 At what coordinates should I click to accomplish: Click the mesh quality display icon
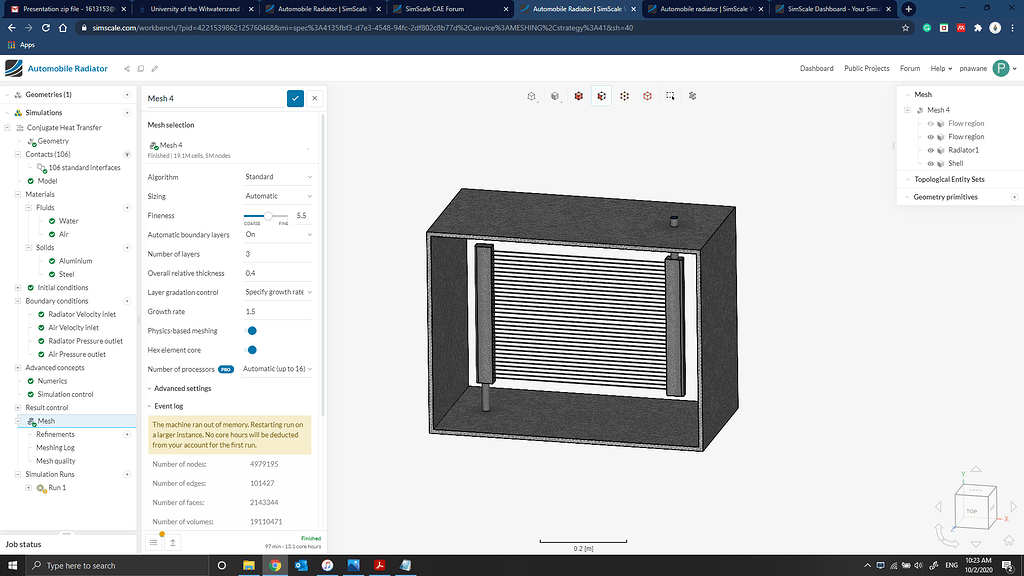pos(694,96)
